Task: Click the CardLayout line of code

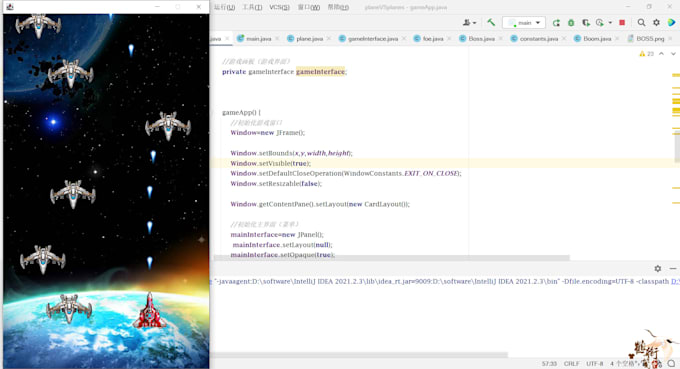Action: click(320, 204)
